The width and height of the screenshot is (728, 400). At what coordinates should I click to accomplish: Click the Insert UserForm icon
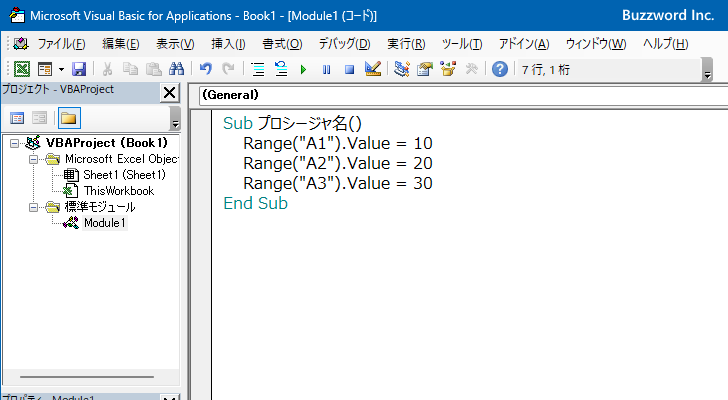(45, 69)
